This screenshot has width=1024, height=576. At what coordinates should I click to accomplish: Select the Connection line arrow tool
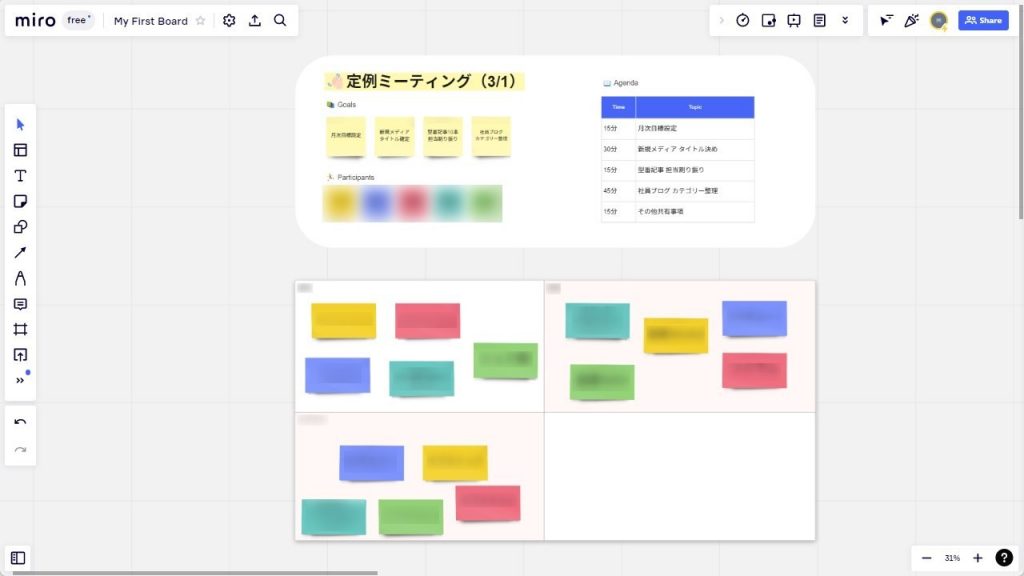[x=20, y=253]
